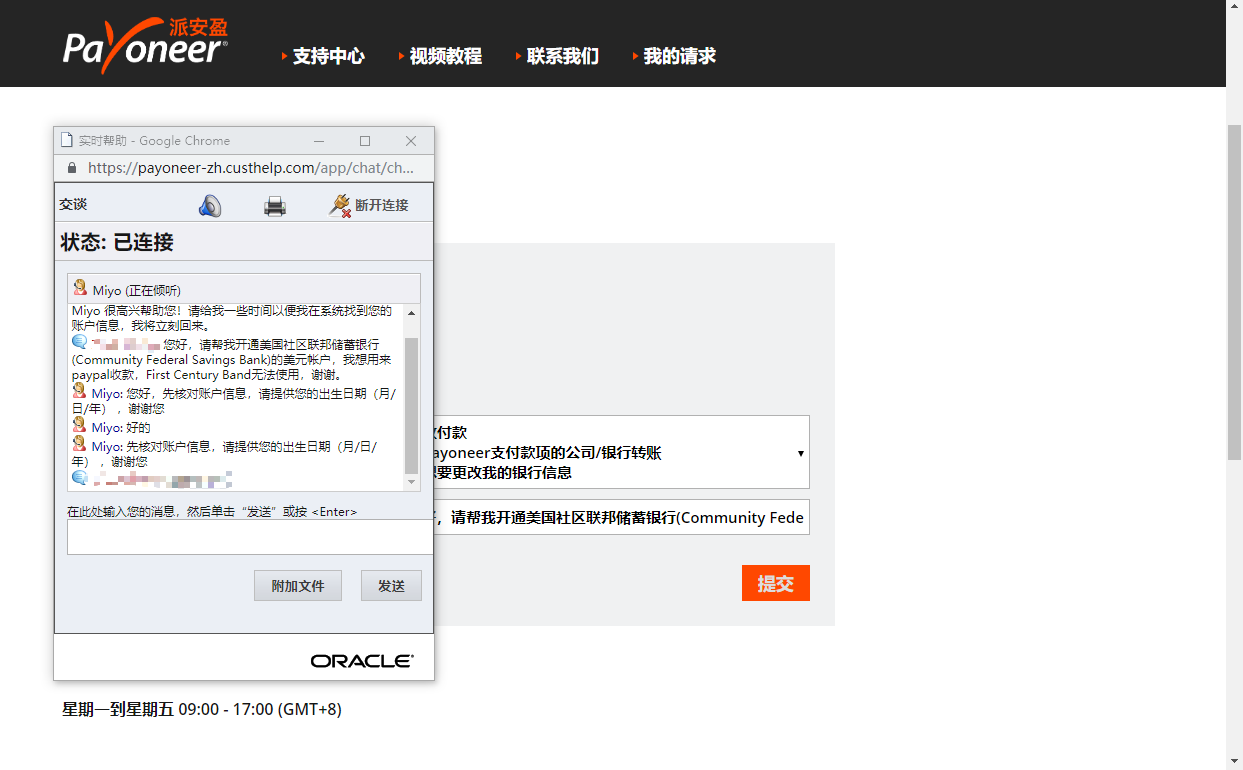Click the 'Miyo (正在倾听)' agent name
The width and height of the screenshot is (1243, 770).
click(x=137, y=290)
